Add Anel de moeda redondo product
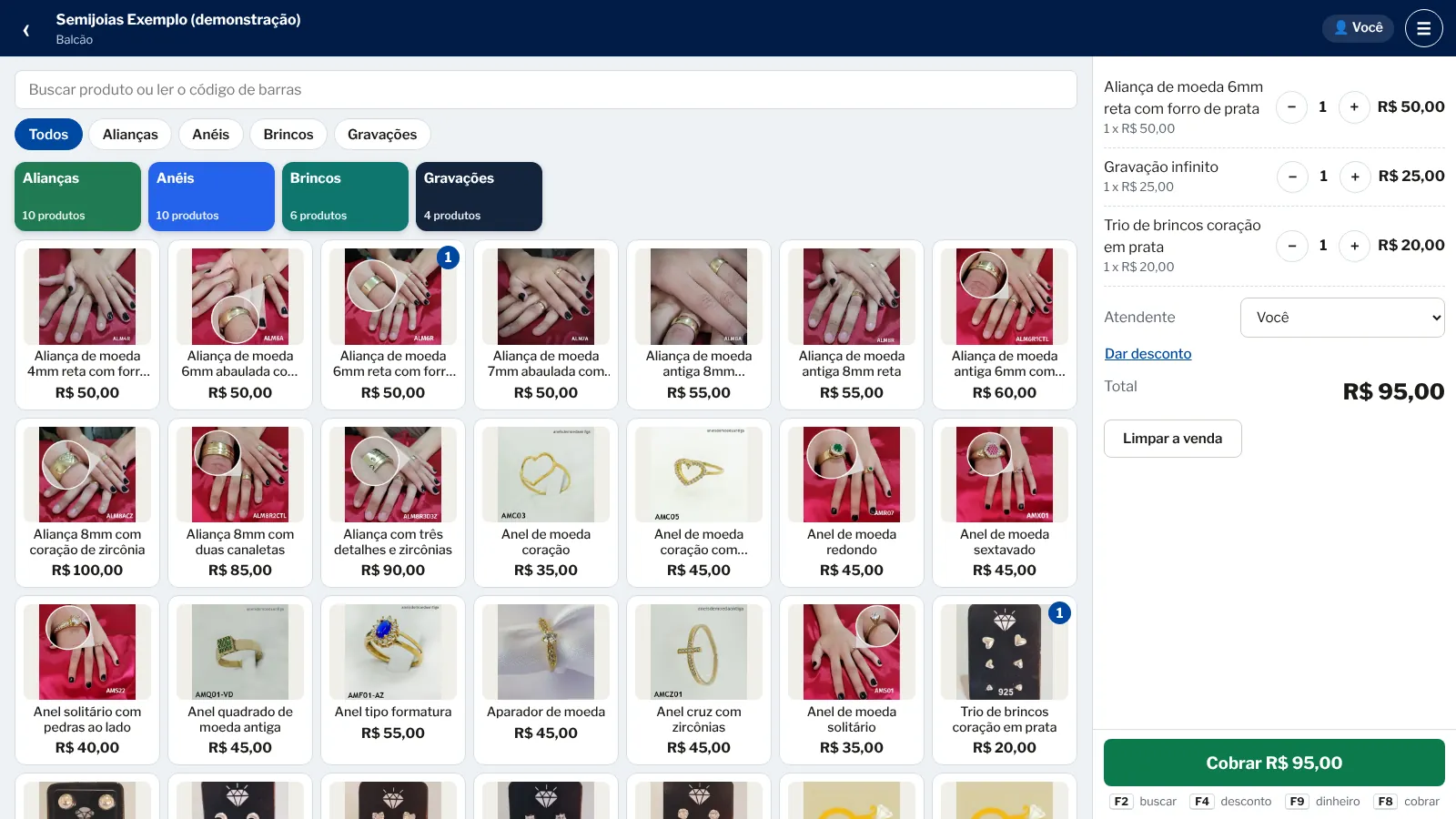This screenshot has height=819, width=1456. pos(852,502)
